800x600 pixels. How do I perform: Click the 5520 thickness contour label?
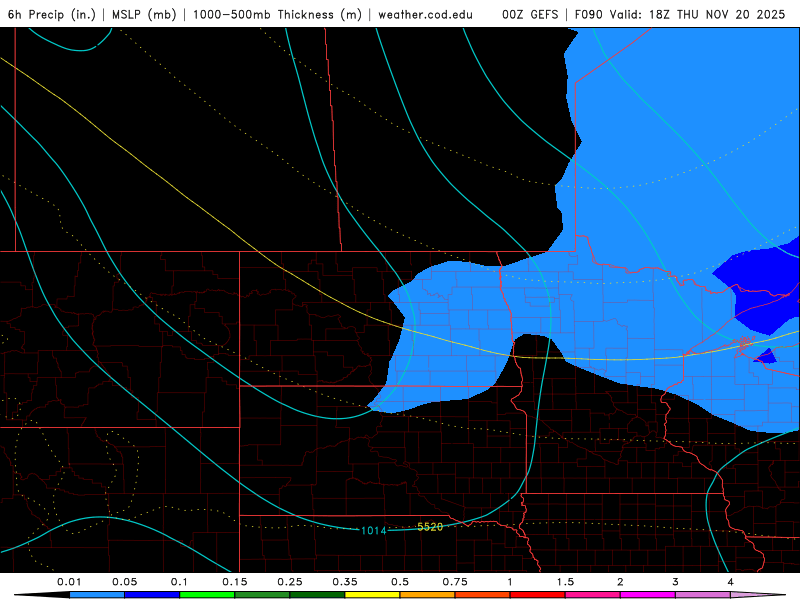430,527
